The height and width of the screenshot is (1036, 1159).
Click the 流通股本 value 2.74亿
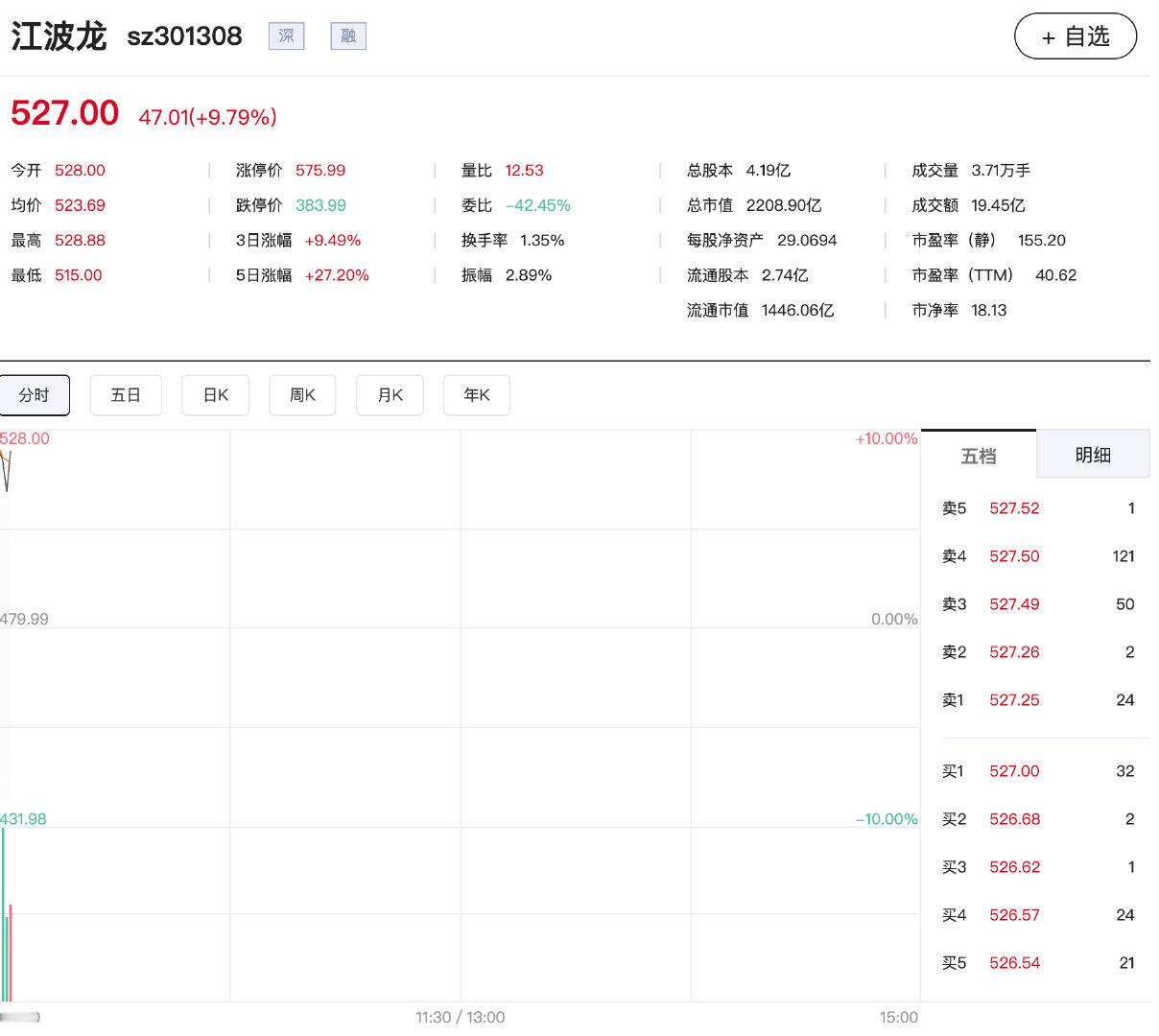pyautogui.click(x=785, y=275)
